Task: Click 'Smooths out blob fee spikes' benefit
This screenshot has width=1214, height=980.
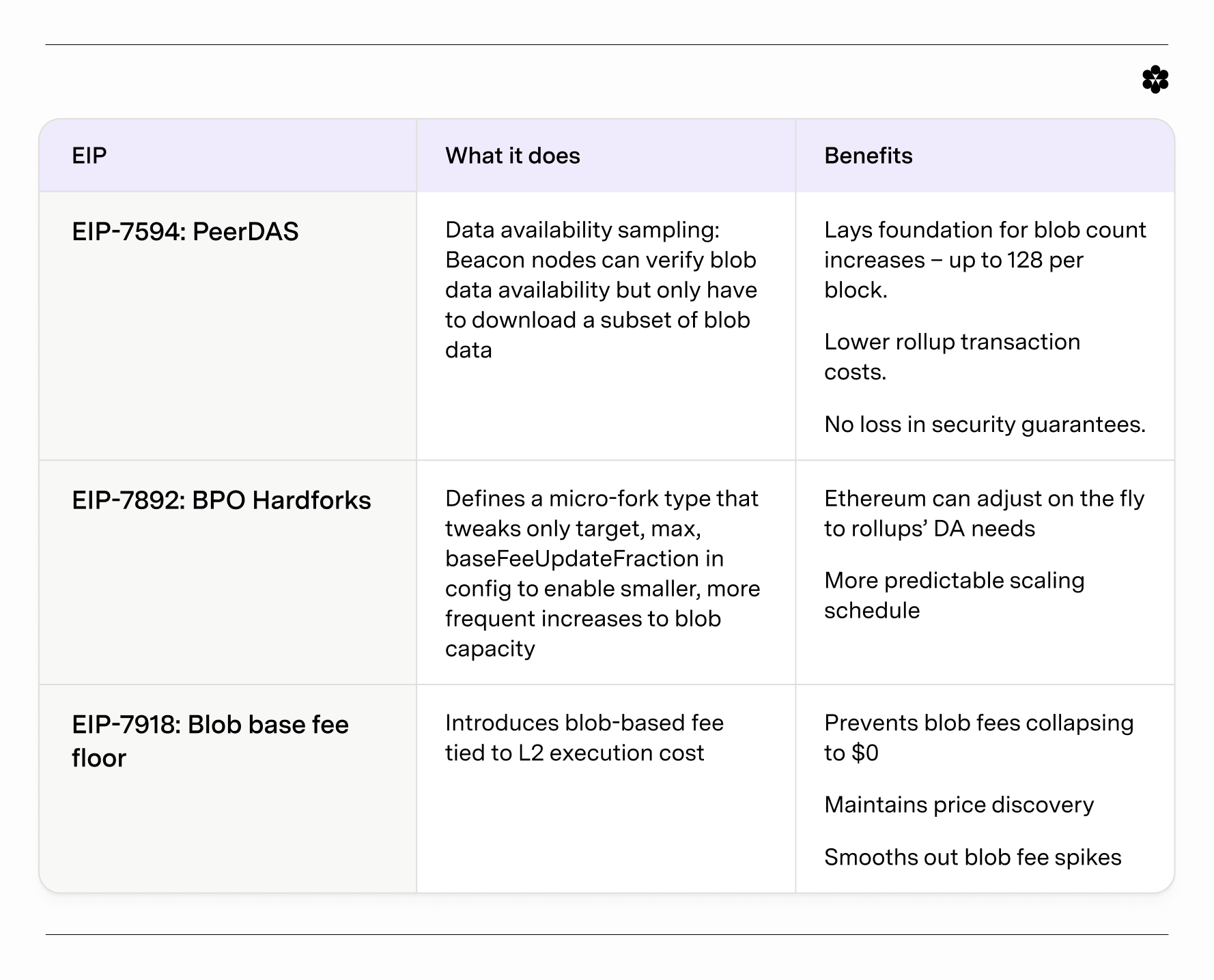Action: point(972,858)
